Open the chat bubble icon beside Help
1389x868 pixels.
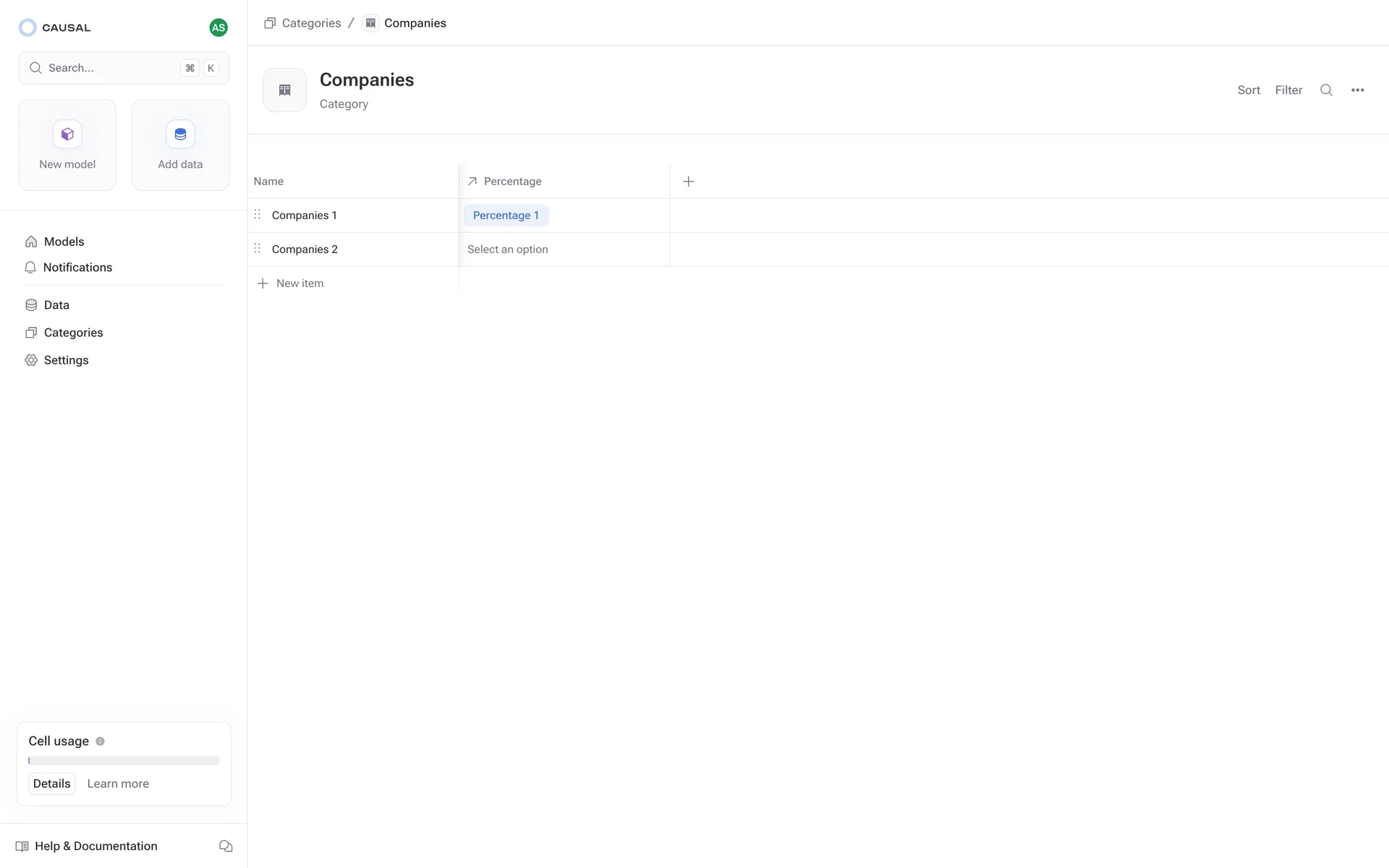[226, 846]
